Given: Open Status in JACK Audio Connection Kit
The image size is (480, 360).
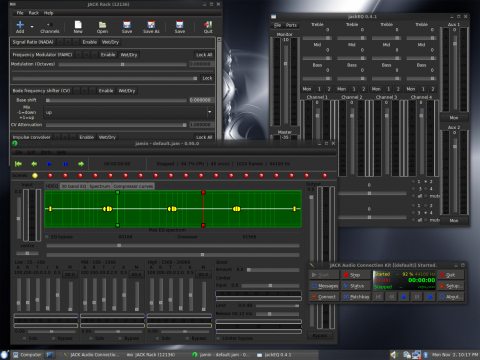Looking at the screenshot, I should (x=356, y=286).
